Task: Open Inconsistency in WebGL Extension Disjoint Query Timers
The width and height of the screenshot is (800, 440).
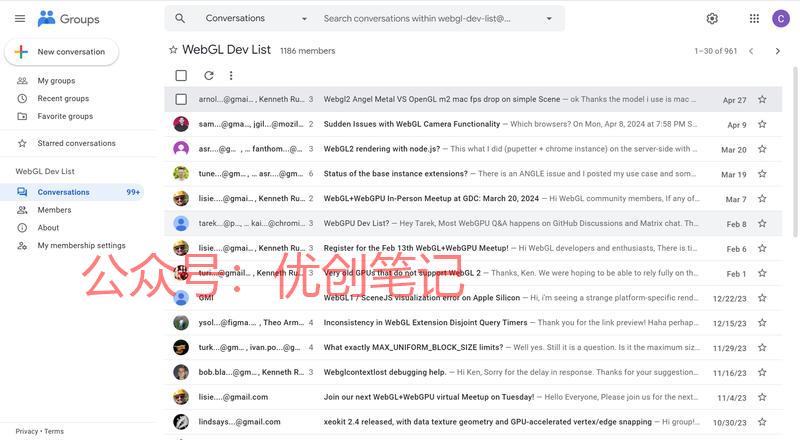Action: pos(426,323)
